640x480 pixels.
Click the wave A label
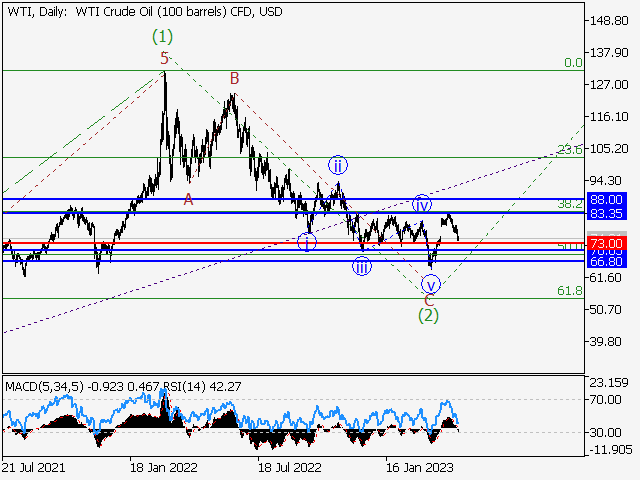187,199
